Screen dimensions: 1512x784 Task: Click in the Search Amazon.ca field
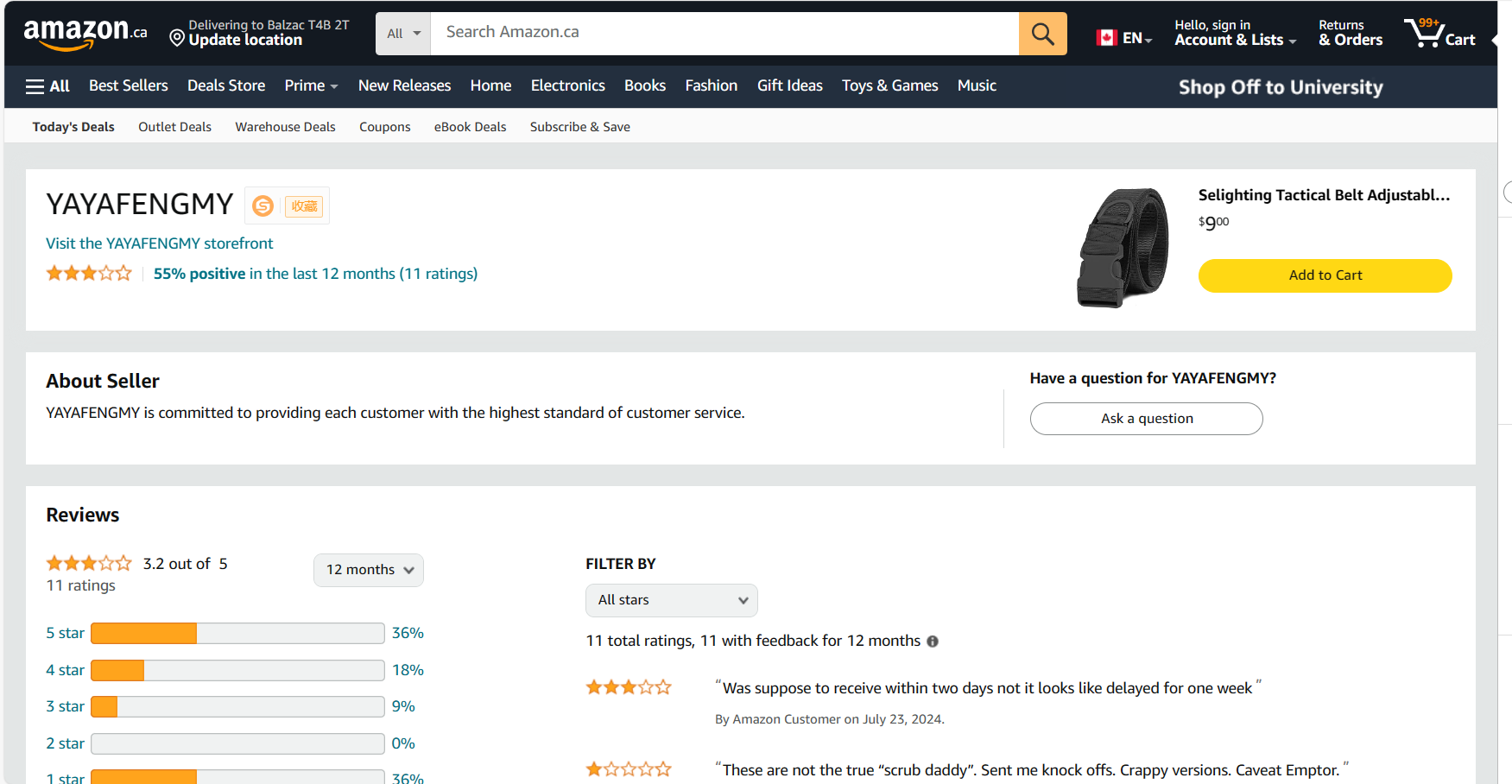724,34
